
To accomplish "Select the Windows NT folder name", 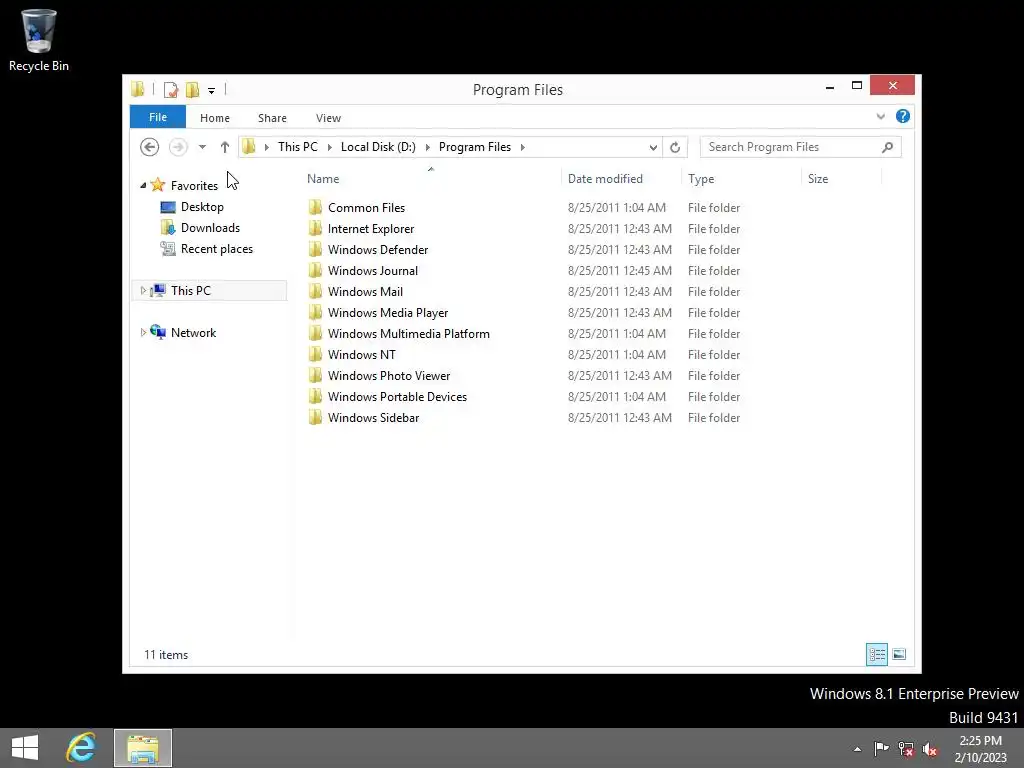I will (x=362, y=355).
